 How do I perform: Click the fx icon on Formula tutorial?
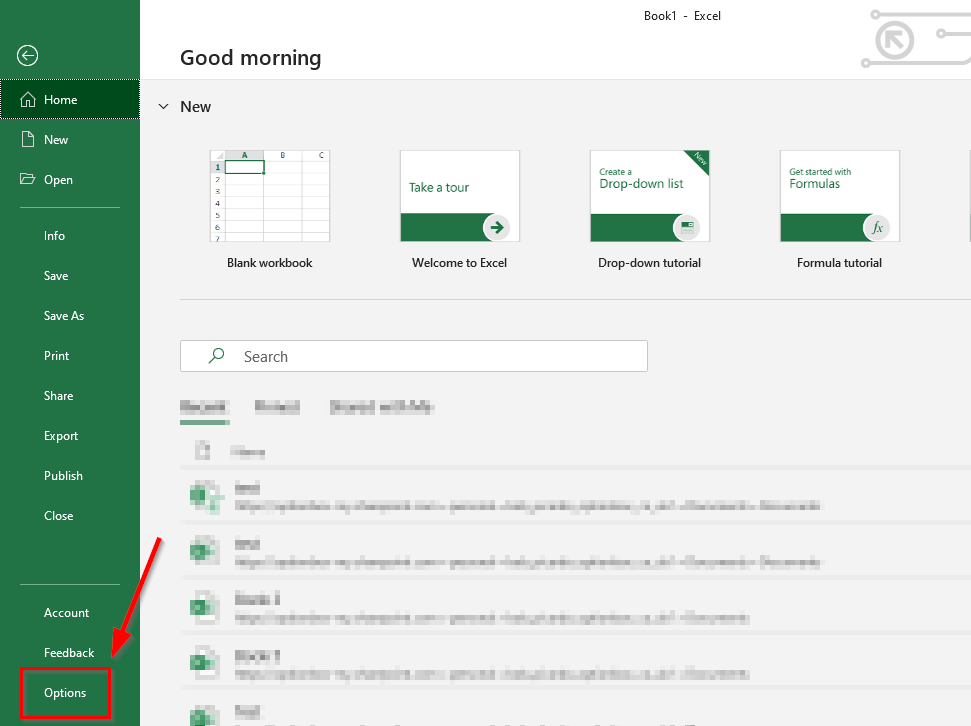click(877, 227)
